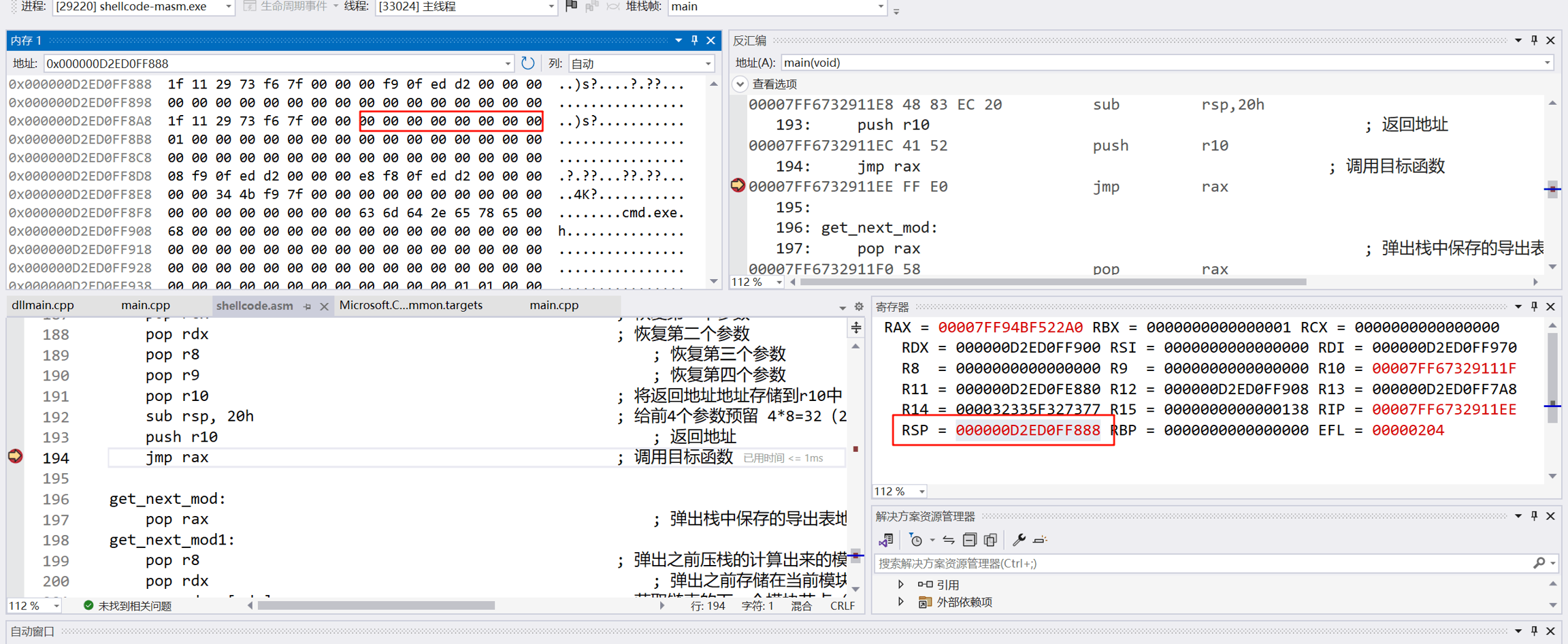
Task: Toggle auto-hide pin on Memory 1 panel
Action: [x=694, y=41]
